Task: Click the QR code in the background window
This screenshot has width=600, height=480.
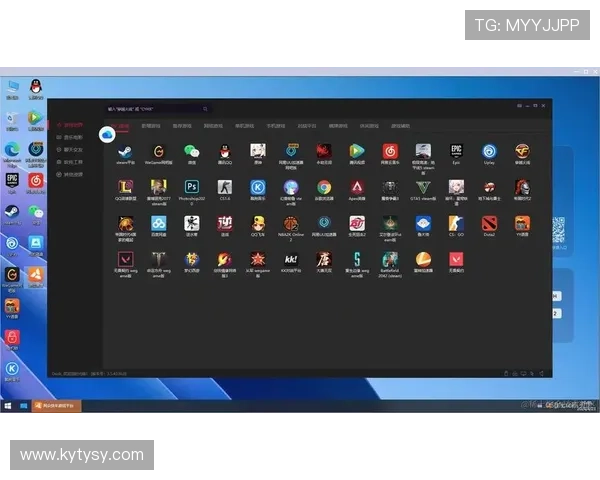Action: click(x=559, y=230)
